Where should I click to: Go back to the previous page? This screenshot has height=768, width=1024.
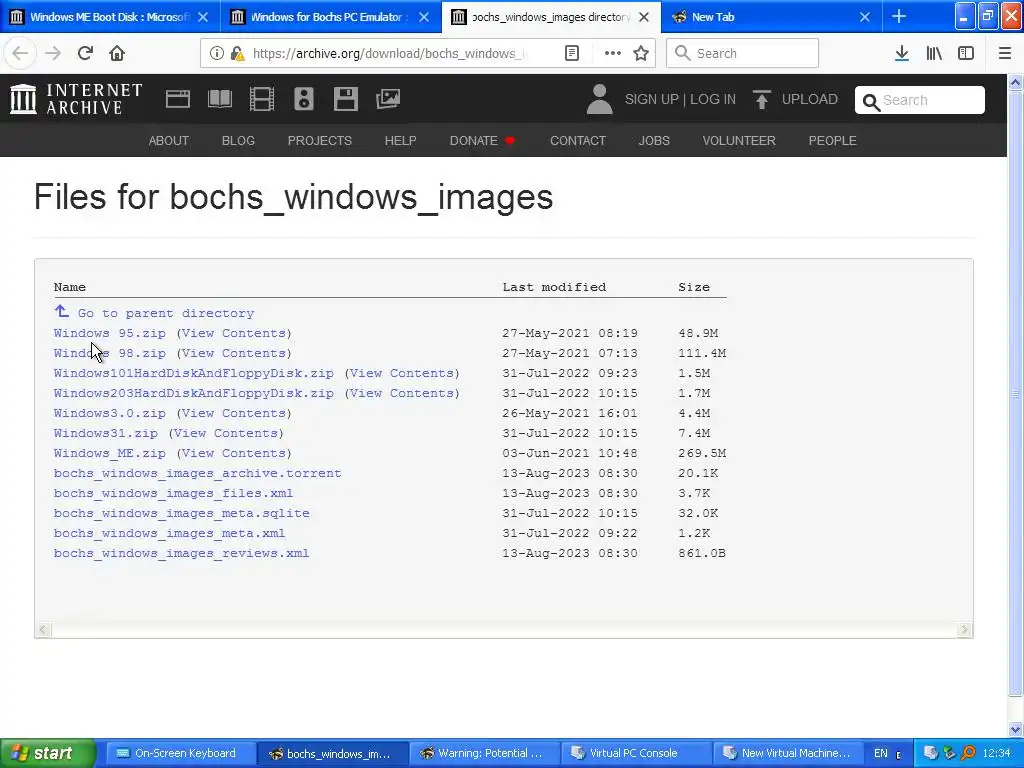(x=20, y=53)
